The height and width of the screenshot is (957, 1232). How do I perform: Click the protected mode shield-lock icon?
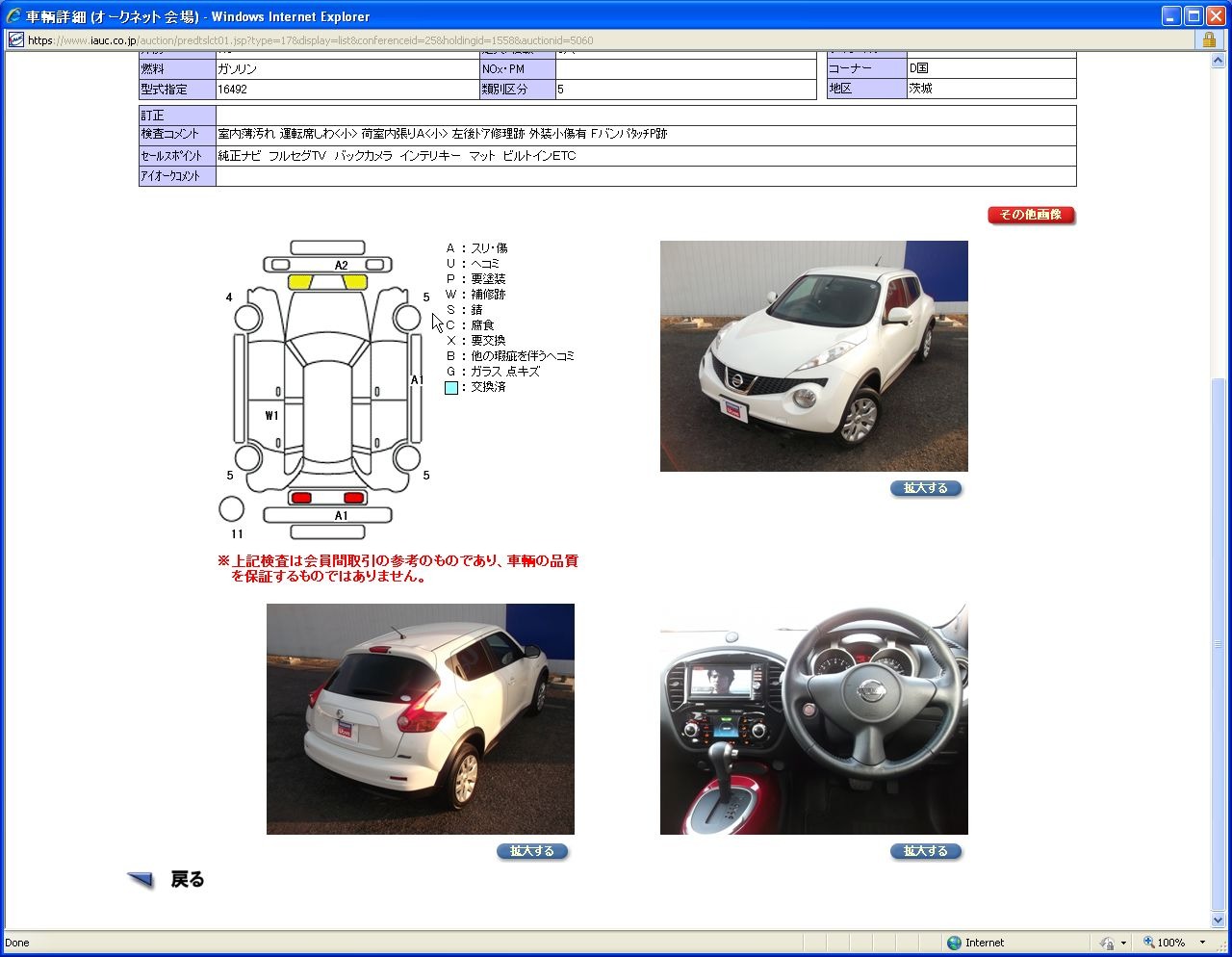[1107, 943]
